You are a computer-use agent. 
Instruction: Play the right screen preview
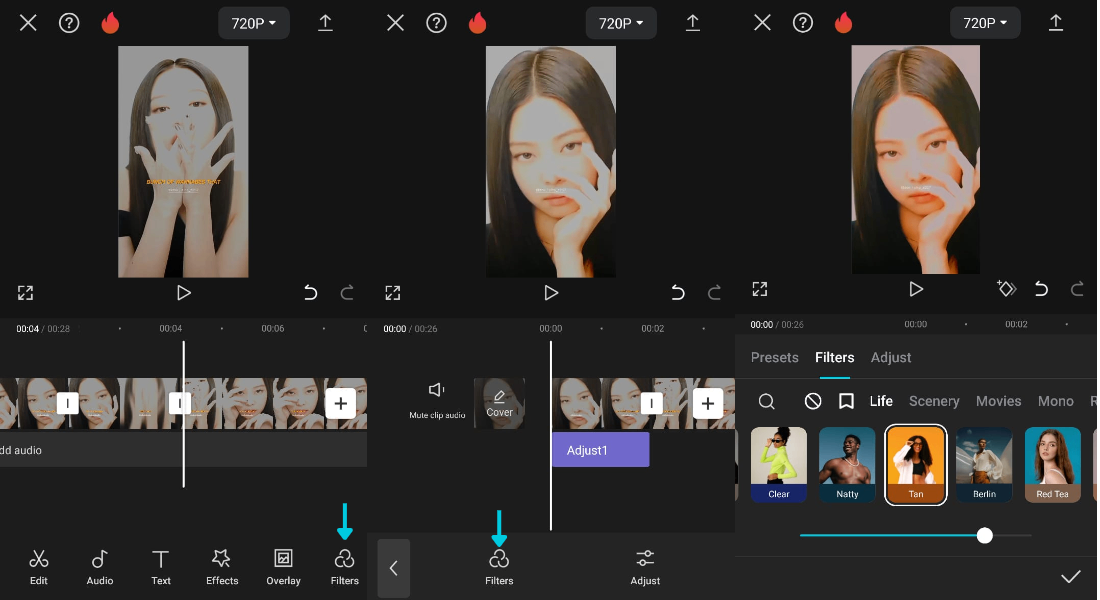point(915,289)
